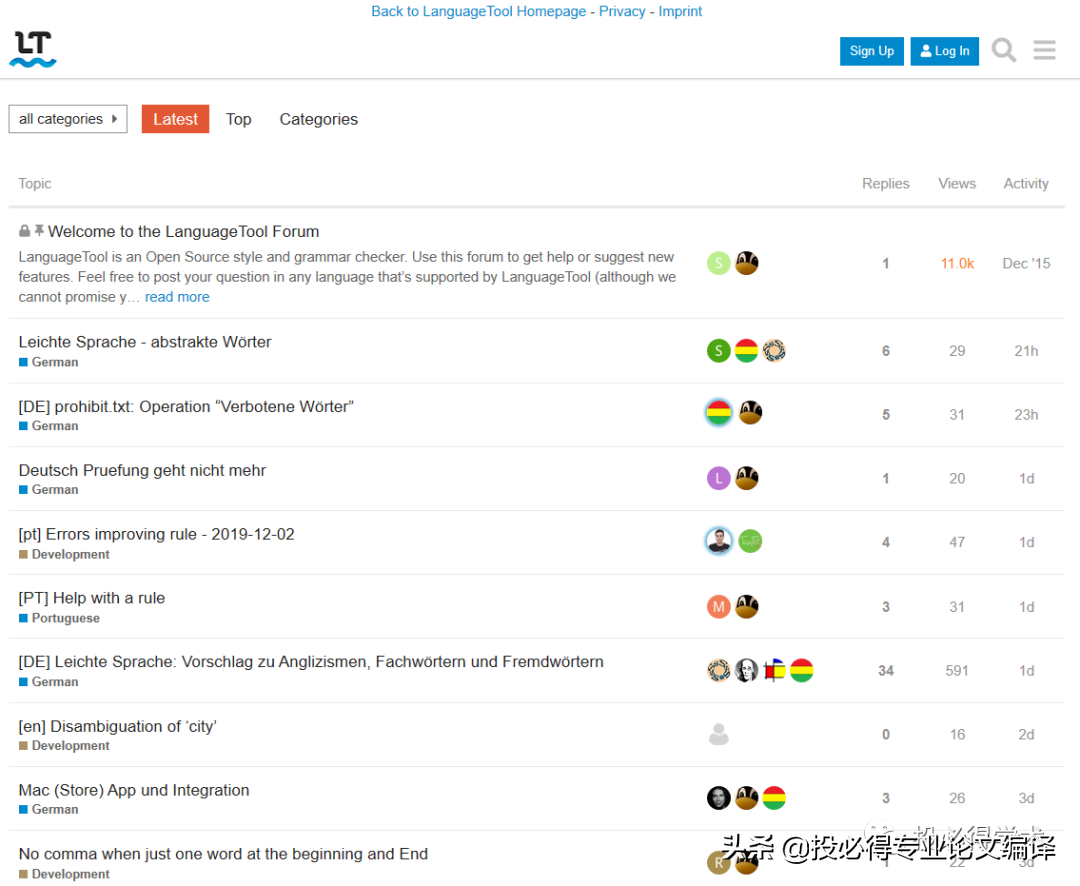Screen dimensions: 1080x886
Task: Open Welcome to the LanguageTool Forum topic
Action: [183, 231]
